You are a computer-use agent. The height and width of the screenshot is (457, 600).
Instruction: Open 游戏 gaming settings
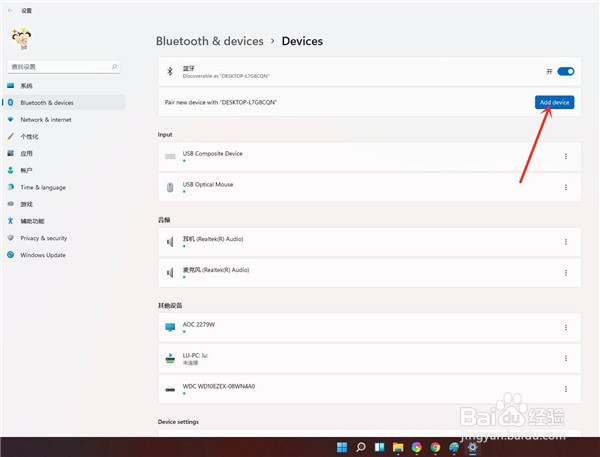(x=64, y=204)
